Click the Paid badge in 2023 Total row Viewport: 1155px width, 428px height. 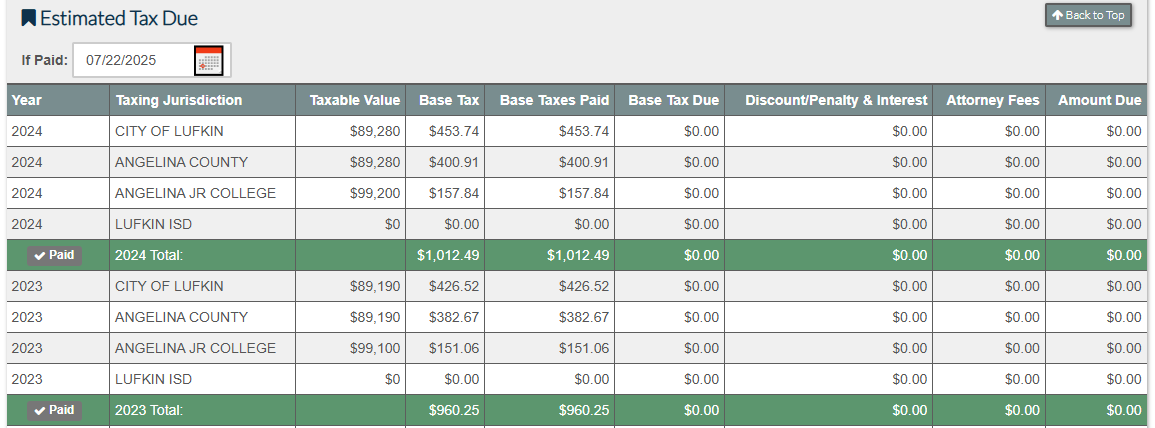pyautogui.click(x=54, y=410)
